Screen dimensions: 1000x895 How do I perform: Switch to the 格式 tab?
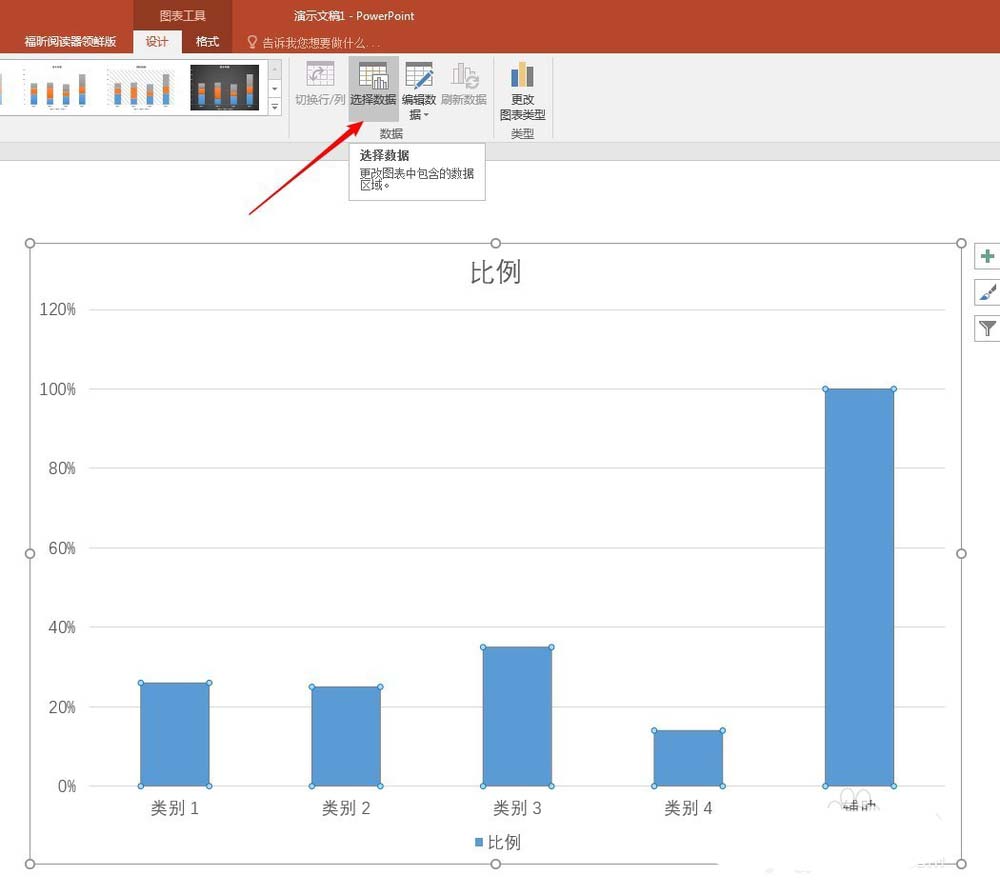click(207, 42)
